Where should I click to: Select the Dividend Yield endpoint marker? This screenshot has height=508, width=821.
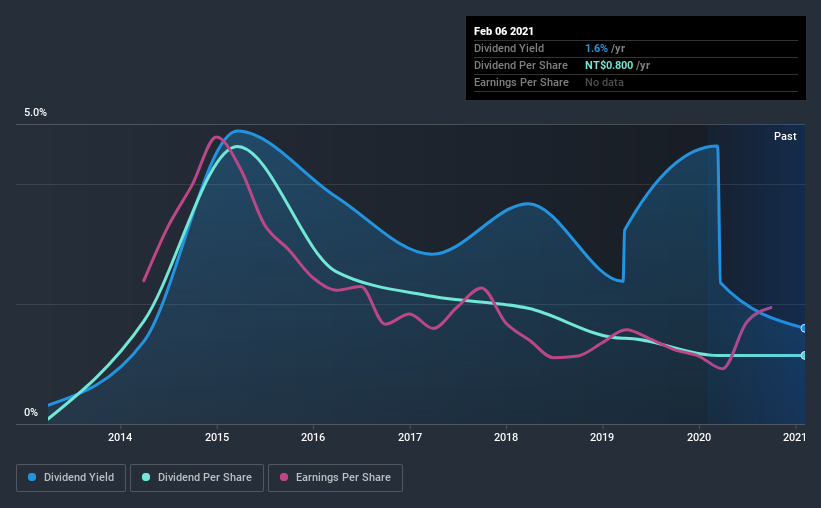click(x=804, y=328)
